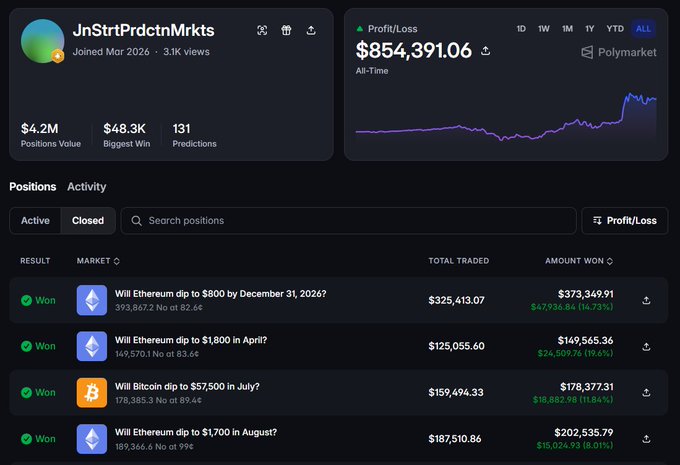Click the profit/loss line chart
Image resolution: width=680 pixels, height=465 pixels.
[506, 117]
